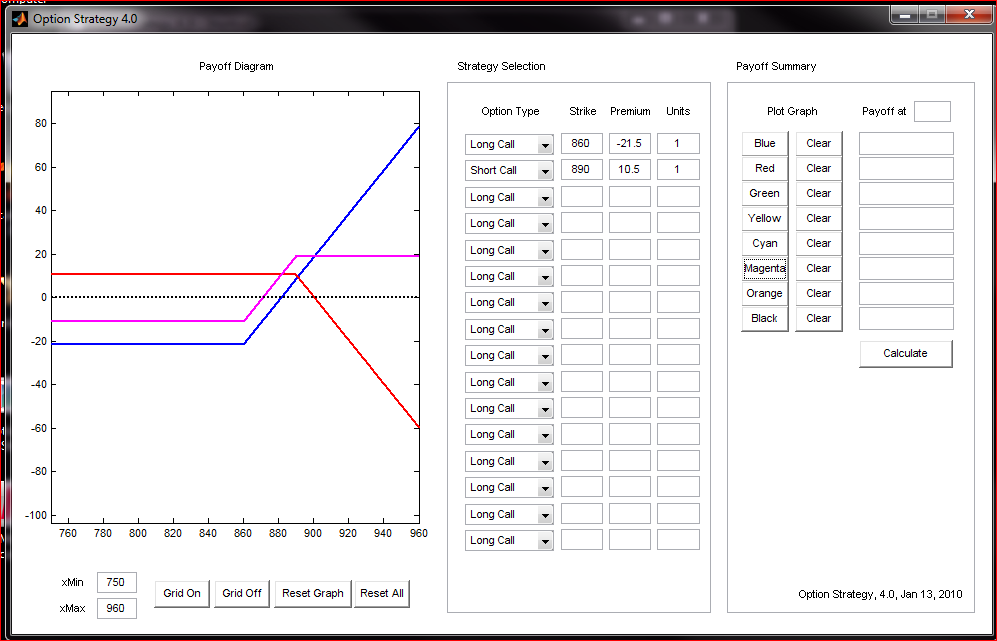Plot the Orange graph
The width and height of the screenshot is (997, 641).
pos(764,293)
